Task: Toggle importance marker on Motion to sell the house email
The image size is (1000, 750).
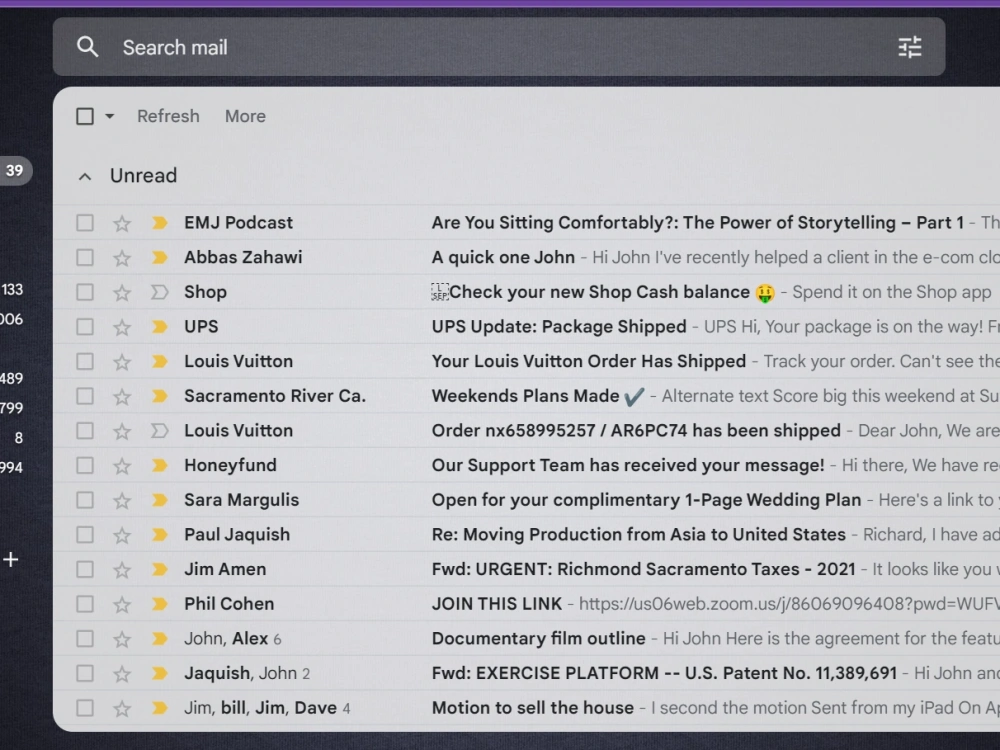Action: pyautogui.click(x=159, y=707)
